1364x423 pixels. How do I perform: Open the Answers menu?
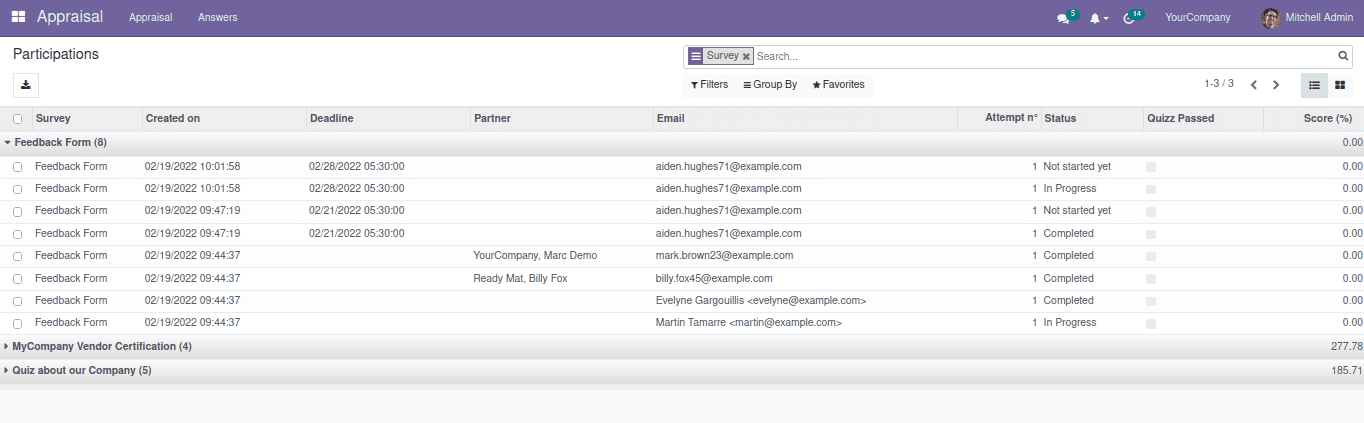click(x=217, y=18)
